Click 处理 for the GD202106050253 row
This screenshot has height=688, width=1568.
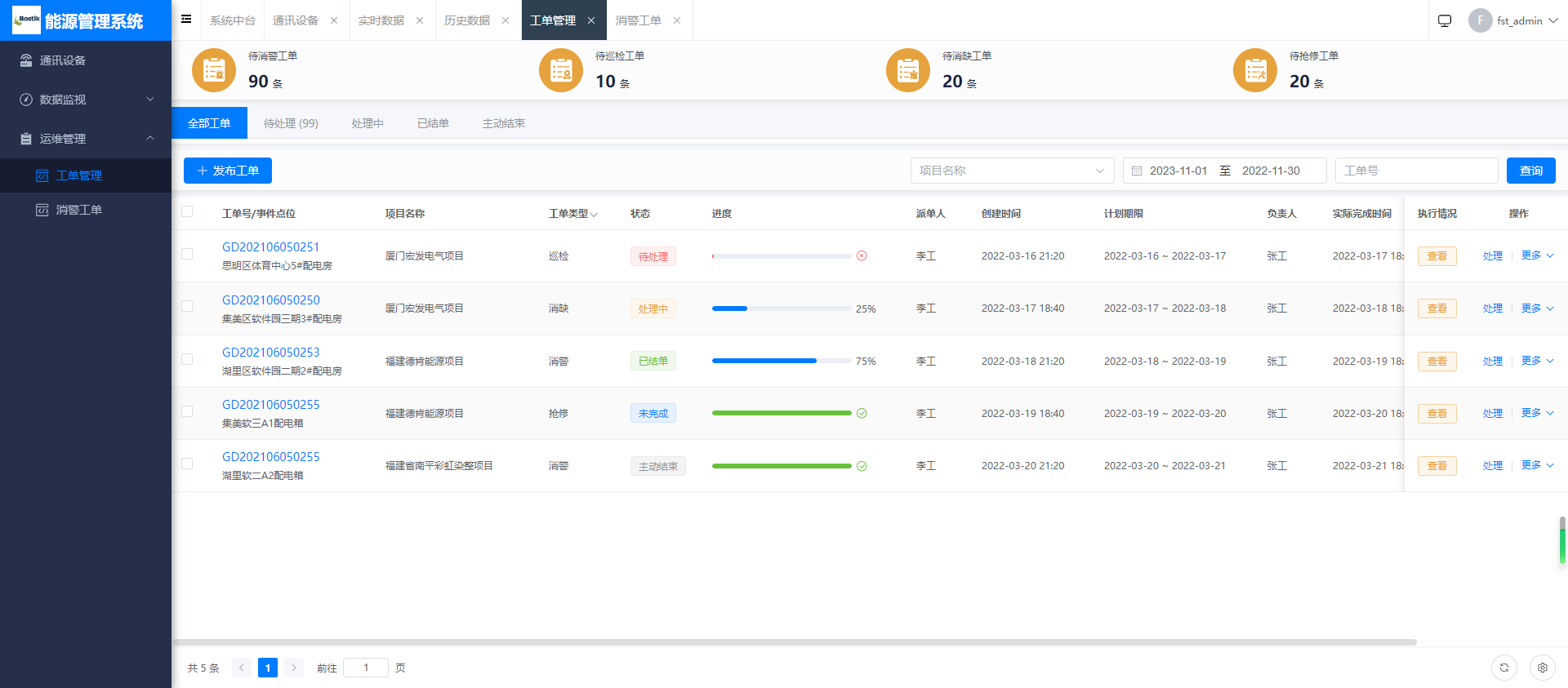[x=1493, y=361]
